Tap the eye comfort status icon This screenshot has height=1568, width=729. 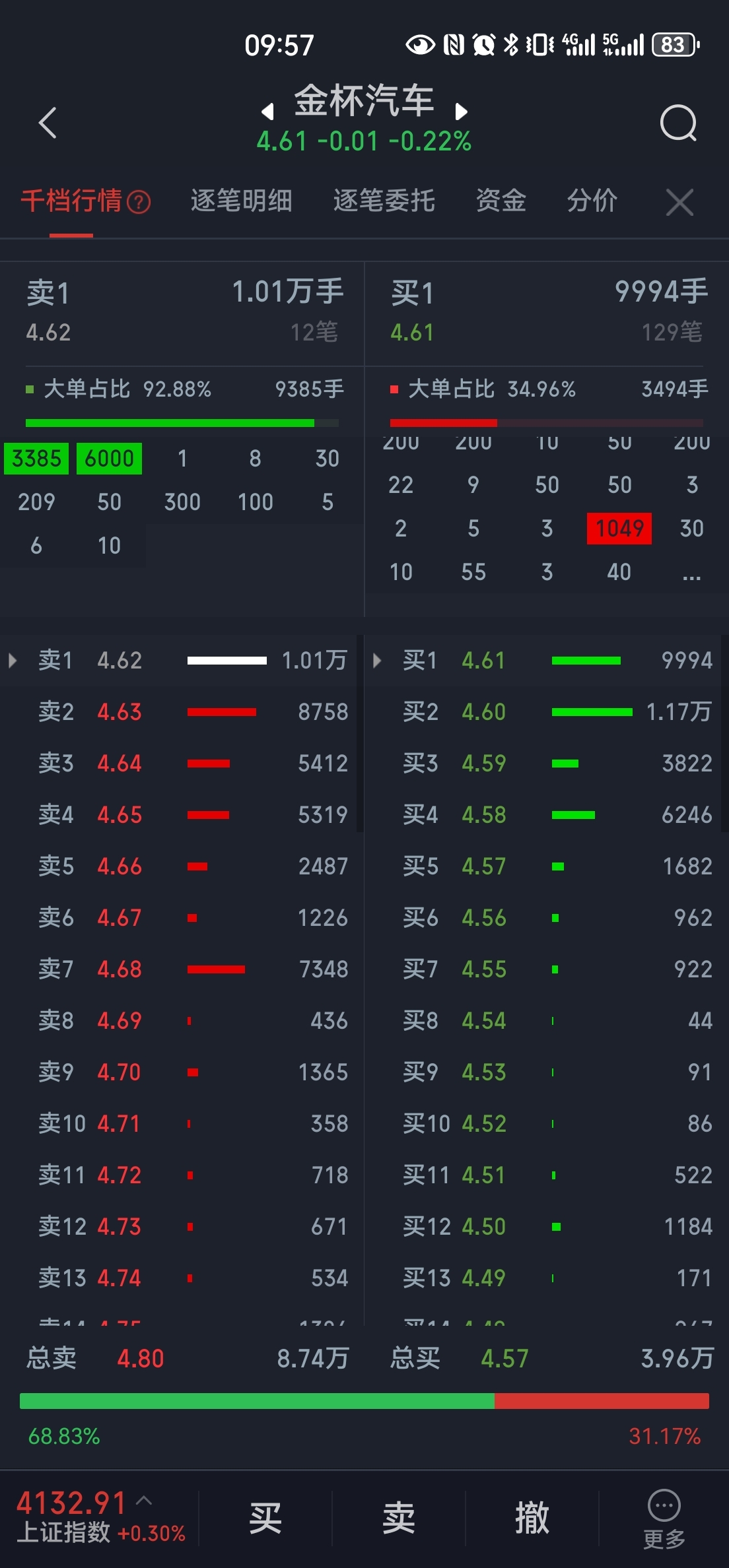click(x=420, y=45)
